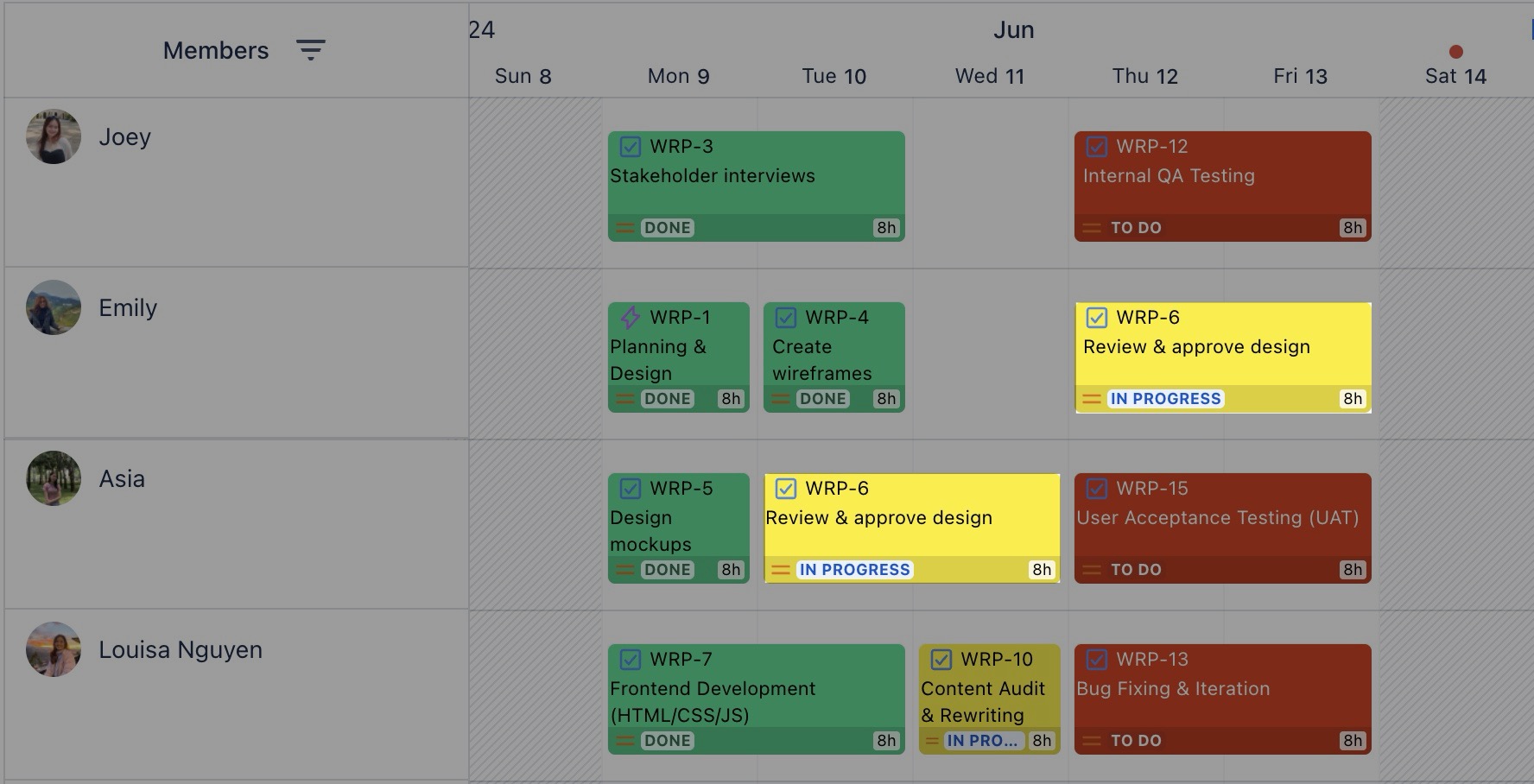This screenshot has width=1534, height=784.
Task: Click the task type icon on Emily's WRP-6 card
Action: (x=1097, y=318)
